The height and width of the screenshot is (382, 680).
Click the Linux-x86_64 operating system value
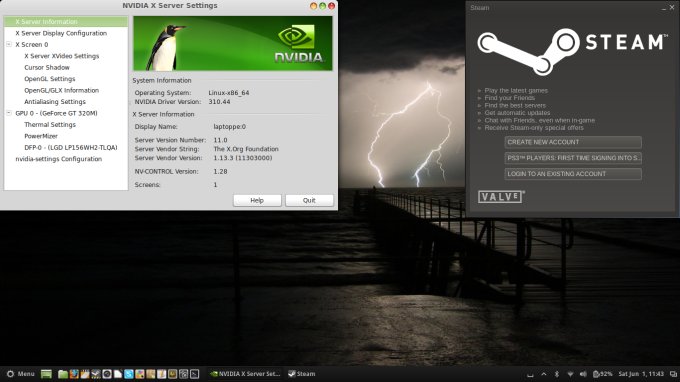(229, 92)
